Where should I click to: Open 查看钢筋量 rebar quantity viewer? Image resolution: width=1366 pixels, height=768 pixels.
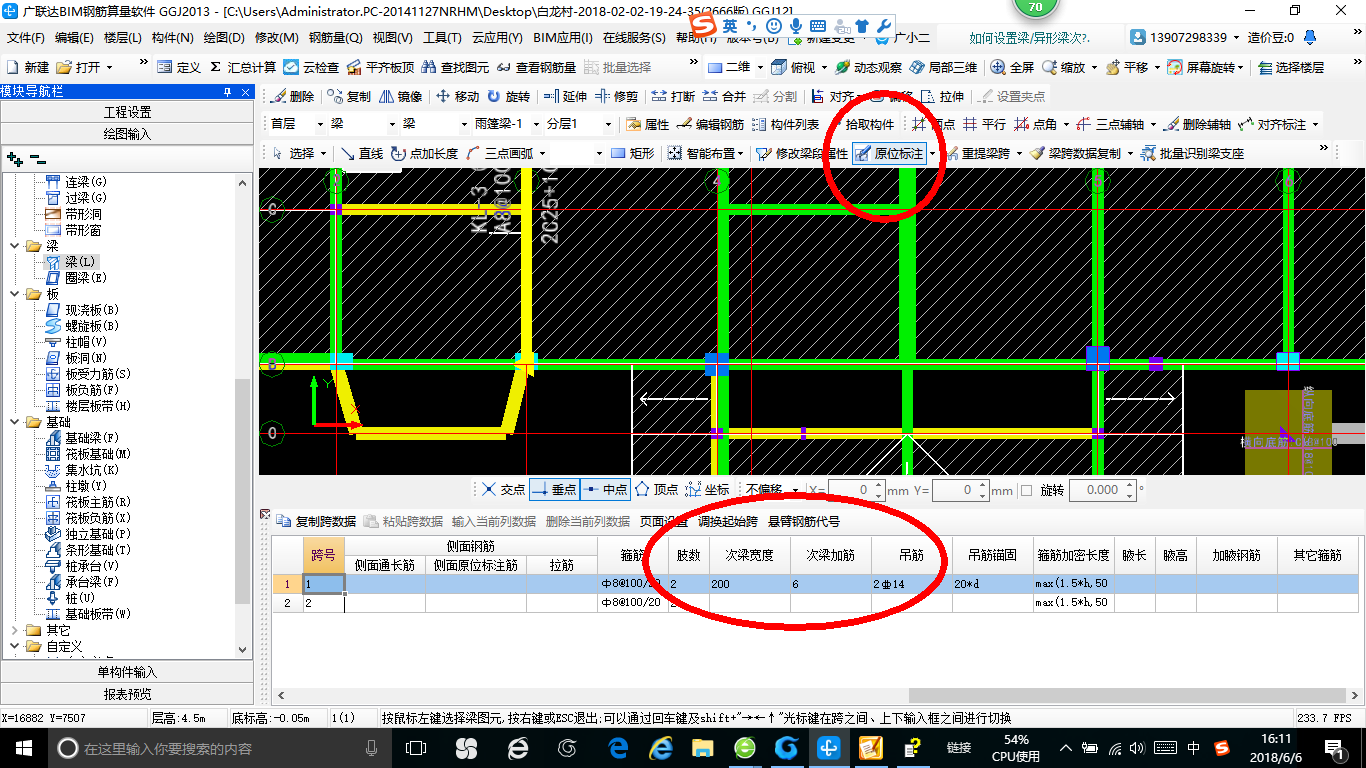pyautogui.click(x=535, y=67)
